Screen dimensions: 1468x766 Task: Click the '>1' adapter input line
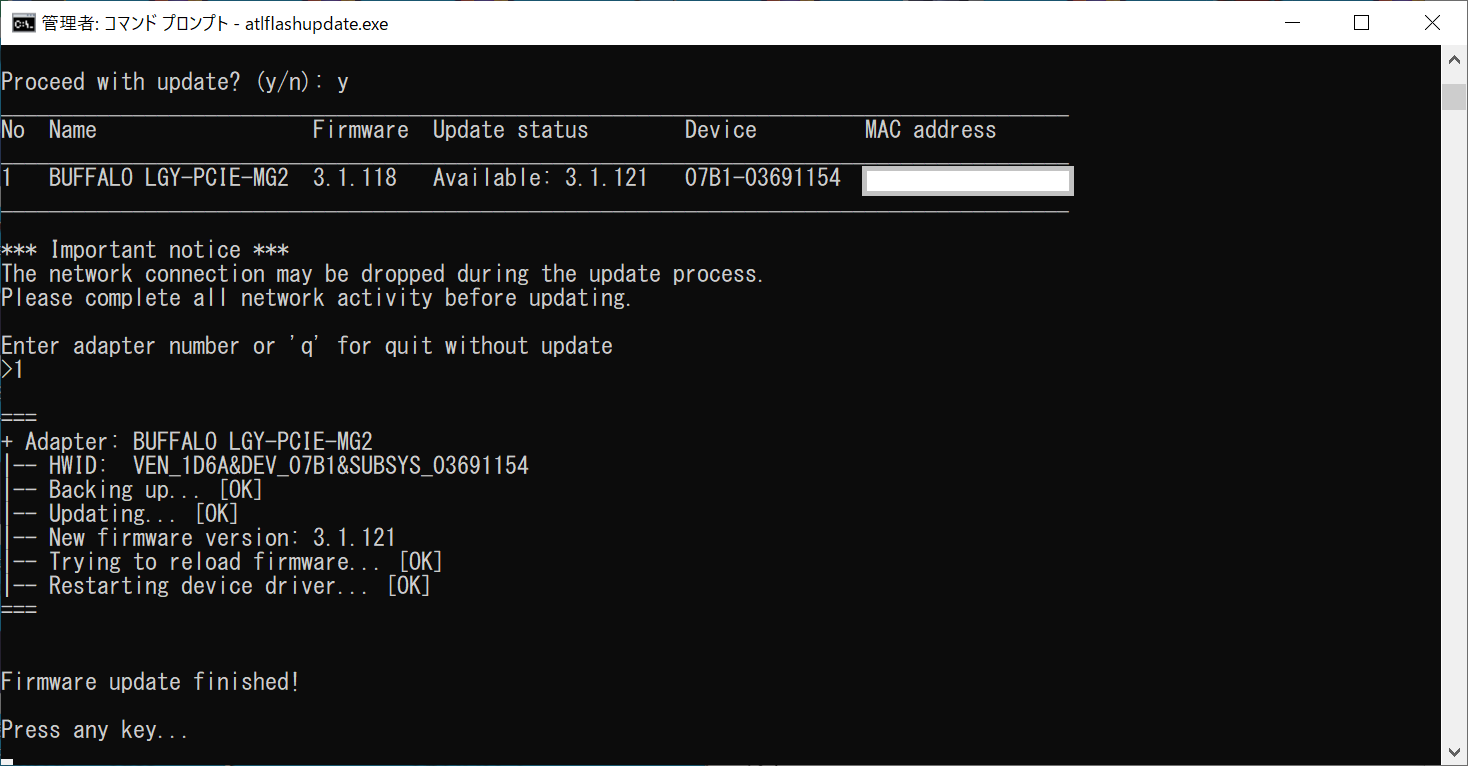[x=12, y=370]
